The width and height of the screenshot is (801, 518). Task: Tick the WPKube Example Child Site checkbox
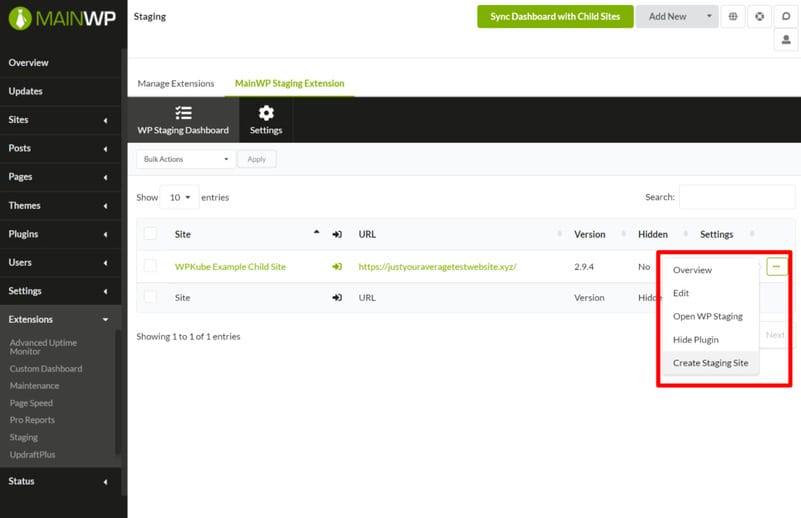tap(150, 266)
